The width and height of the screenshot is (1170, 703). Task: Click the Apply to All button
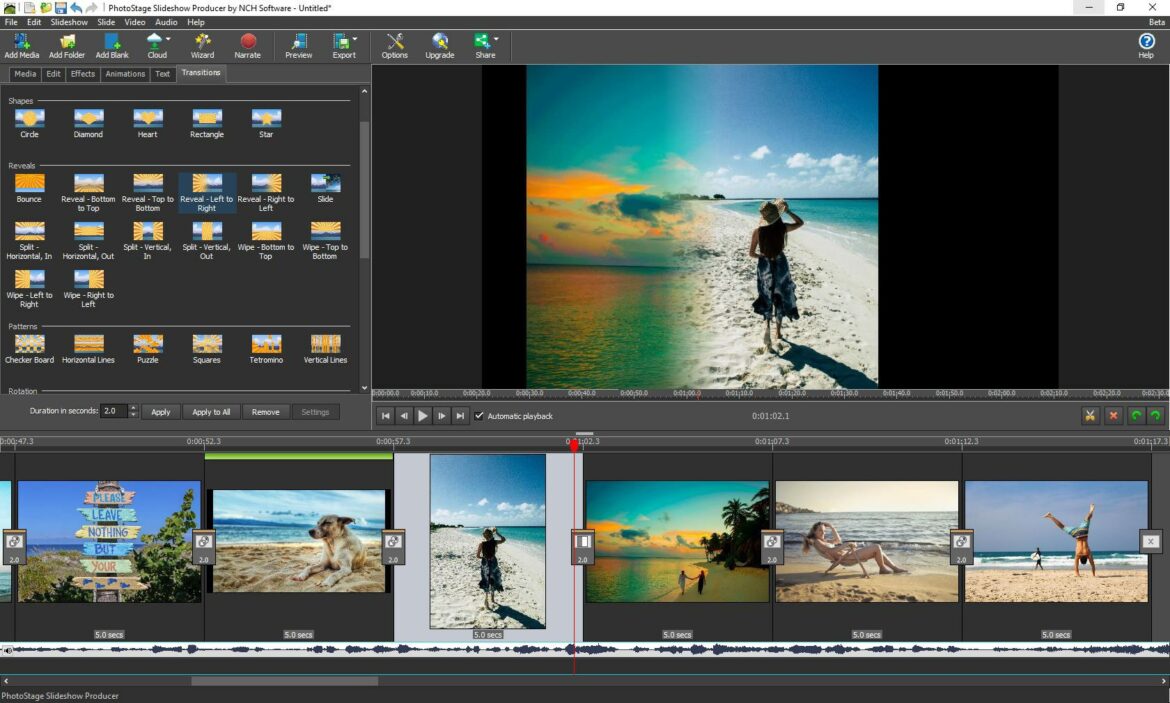tap(211, 411)
